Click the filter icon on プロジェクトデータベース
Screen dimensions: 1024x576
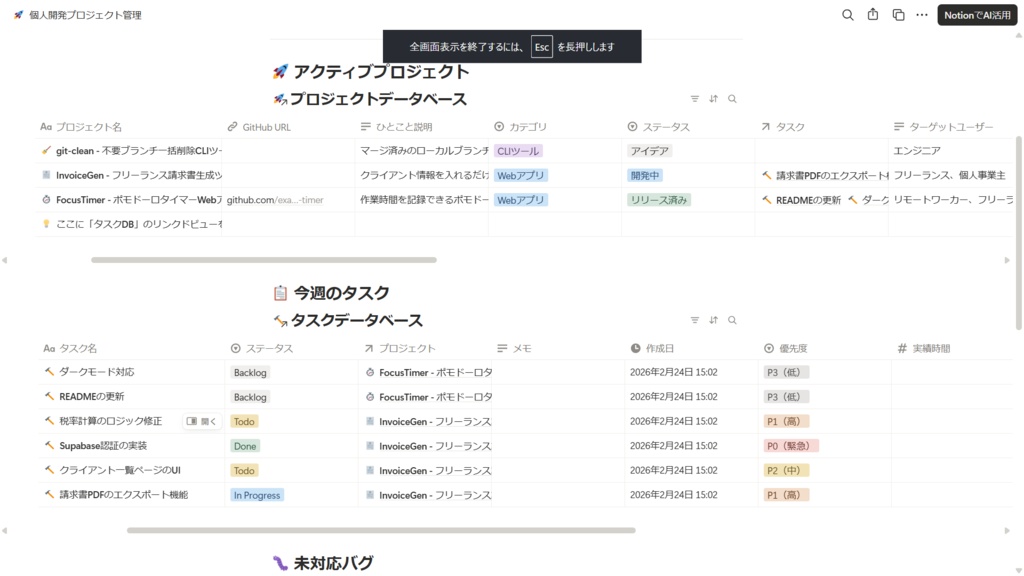pyautogui.click(x=696, y=99)
